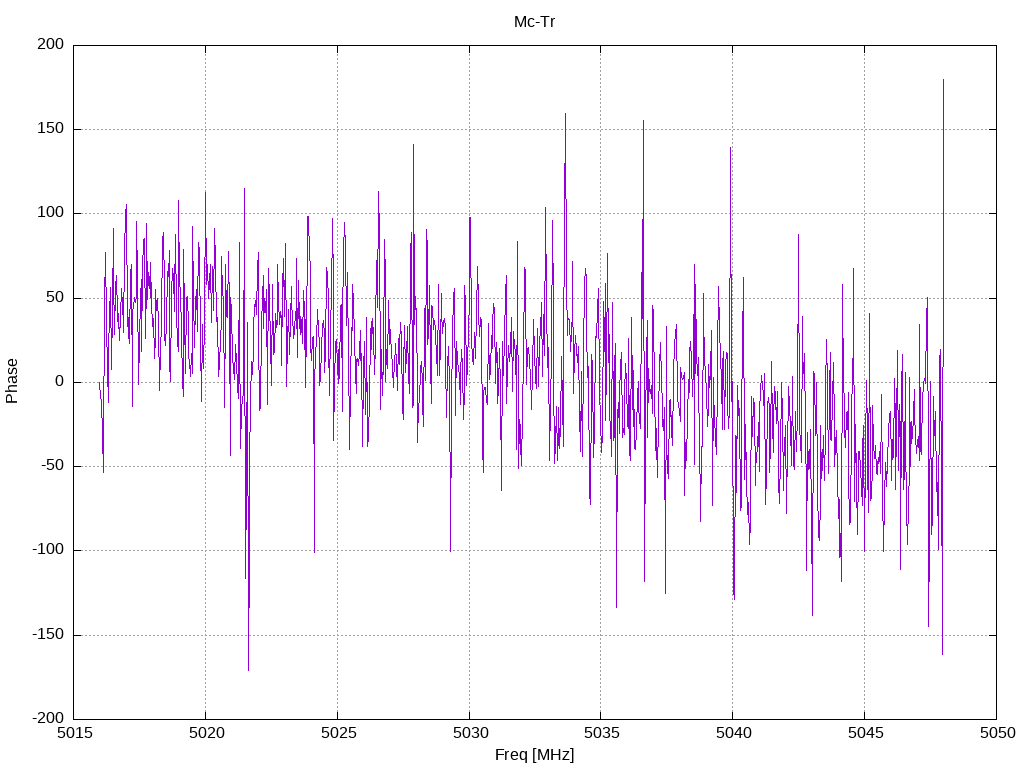Image resolution: width=1024 pixels, height=768 pixels.
Task: Click the x-axis tick label "5050"
Action: (997, 733)
